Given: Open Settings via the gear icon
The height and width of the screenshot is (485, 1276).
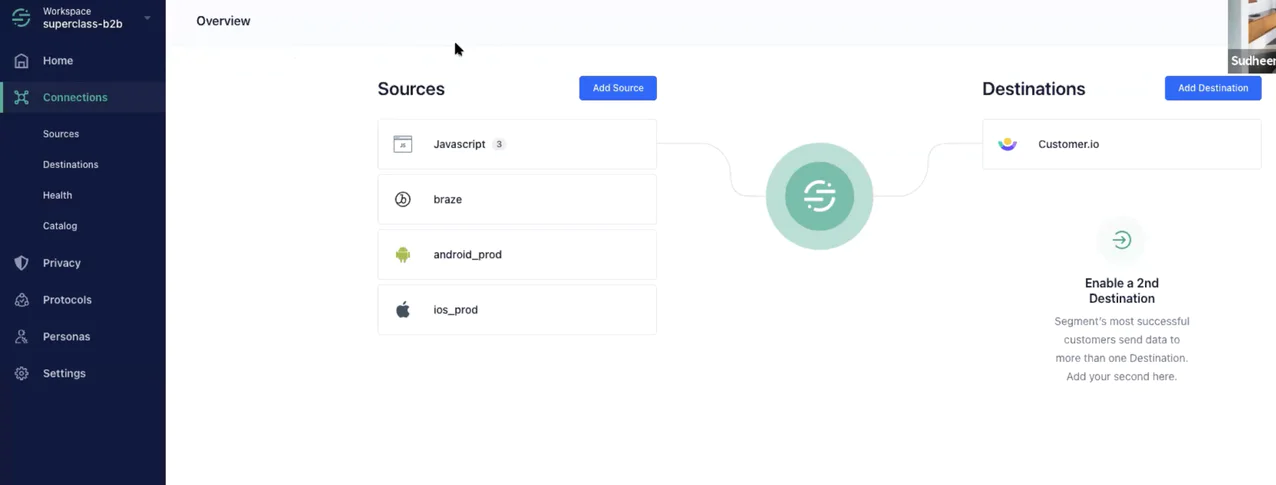Looking at the screenshot, I should (x=21, y=374).
